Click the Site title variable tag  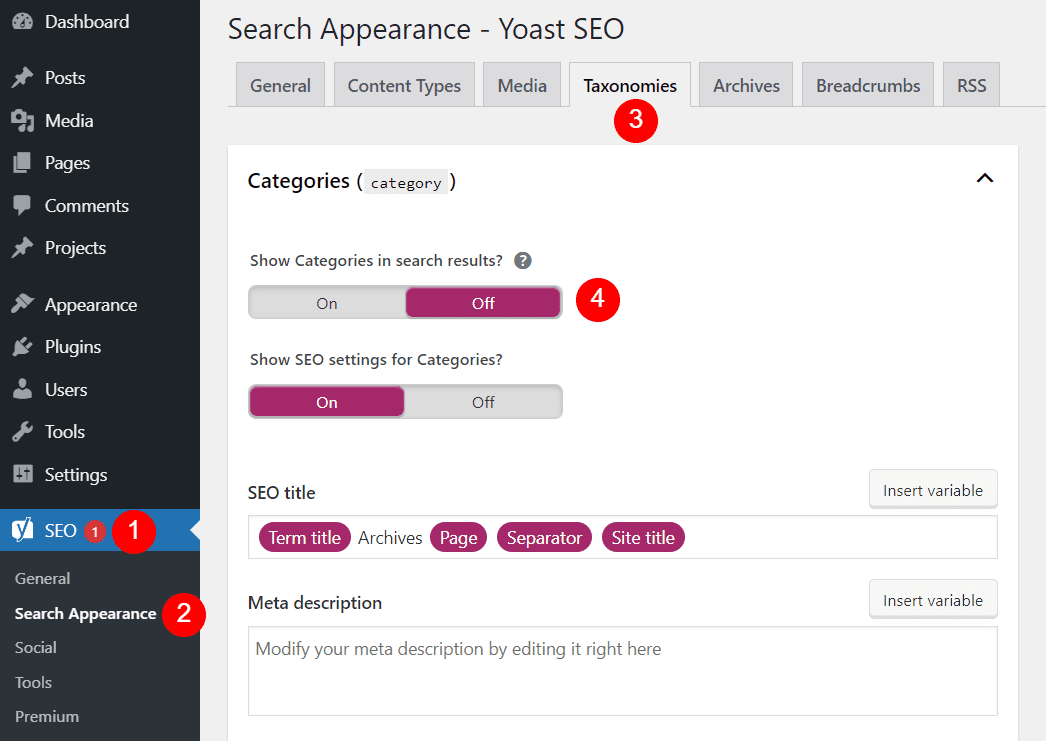(643, 538)
